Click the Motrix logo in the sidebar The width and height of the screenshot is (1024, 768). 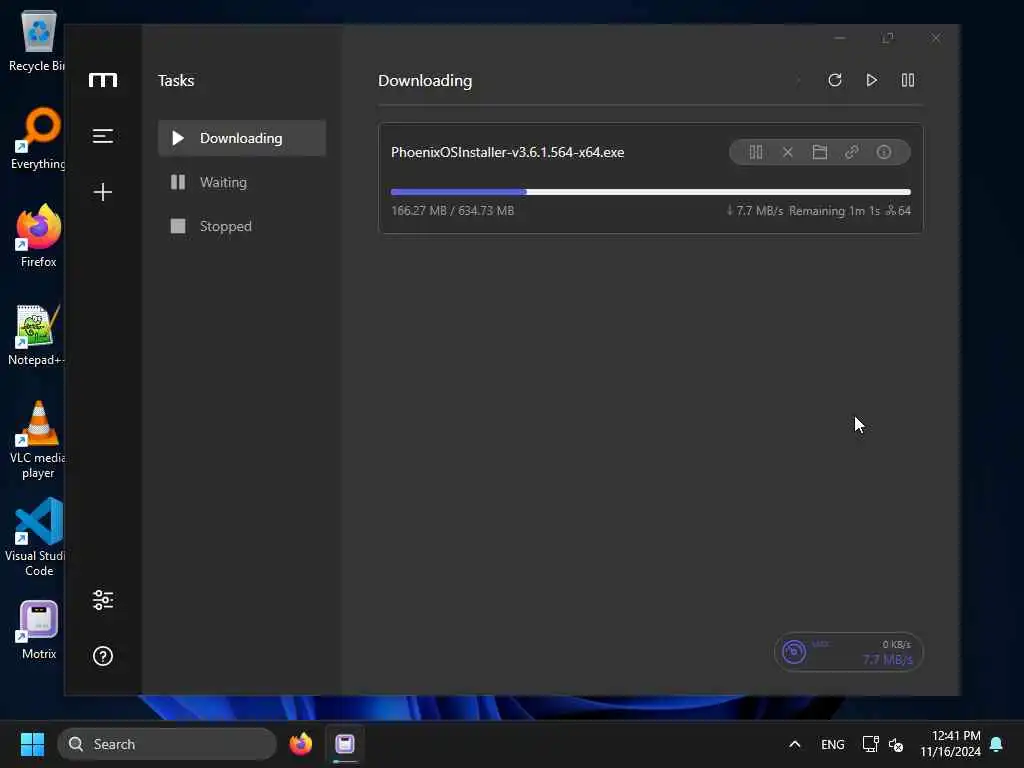coord(103,80)
